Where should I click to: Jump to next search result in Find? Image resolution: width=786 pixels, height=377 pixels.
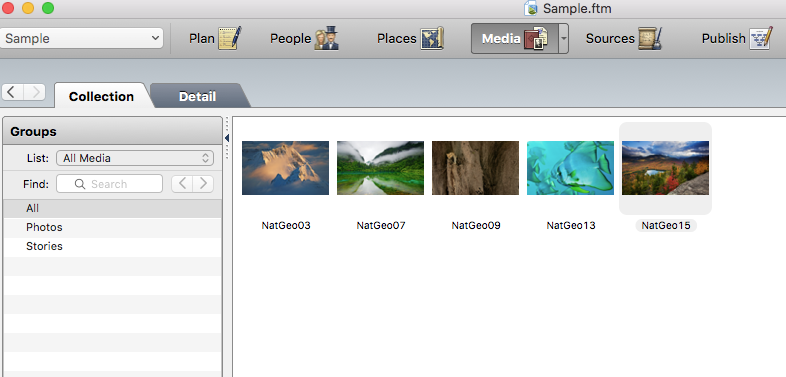pos(203,184)
